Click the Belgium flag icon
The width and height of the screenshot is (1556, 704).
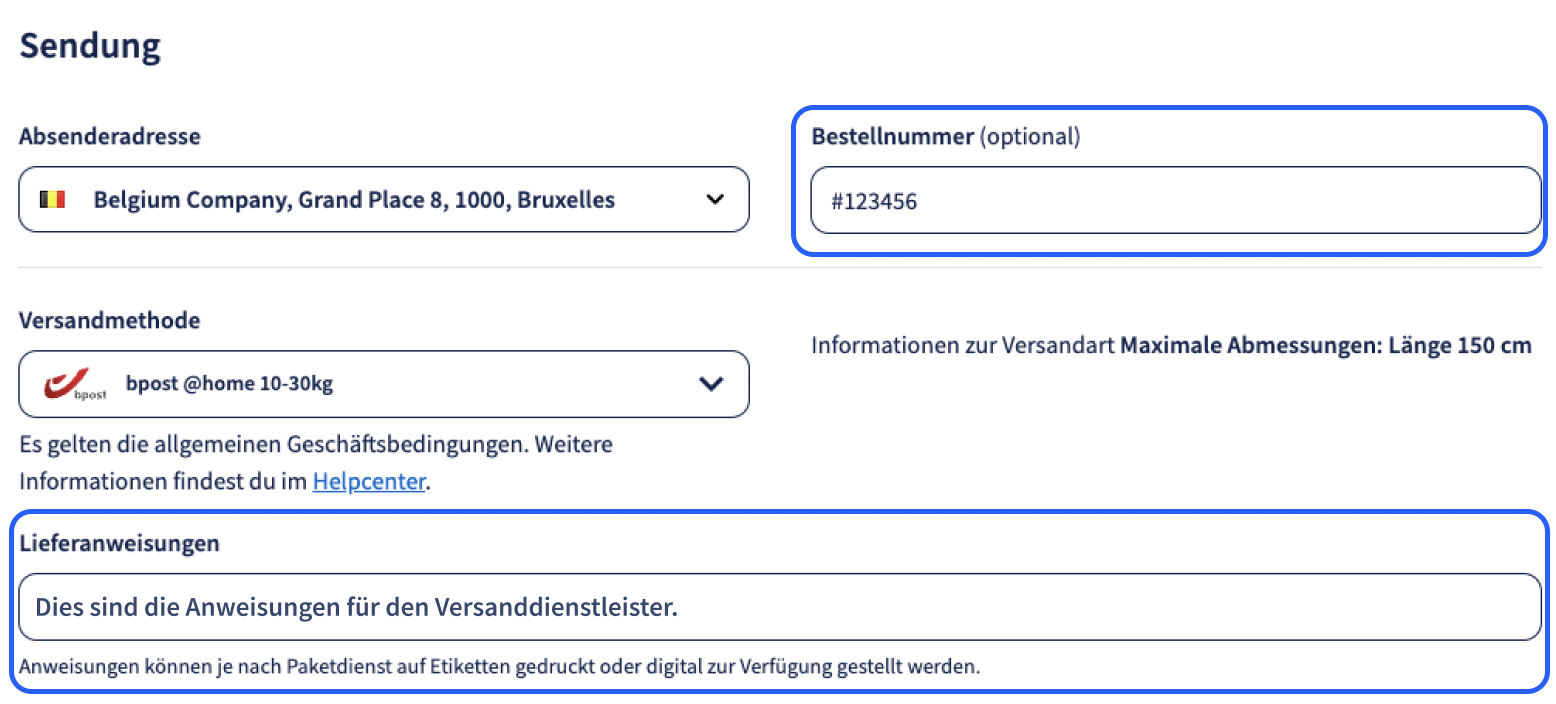pos(52,199)
